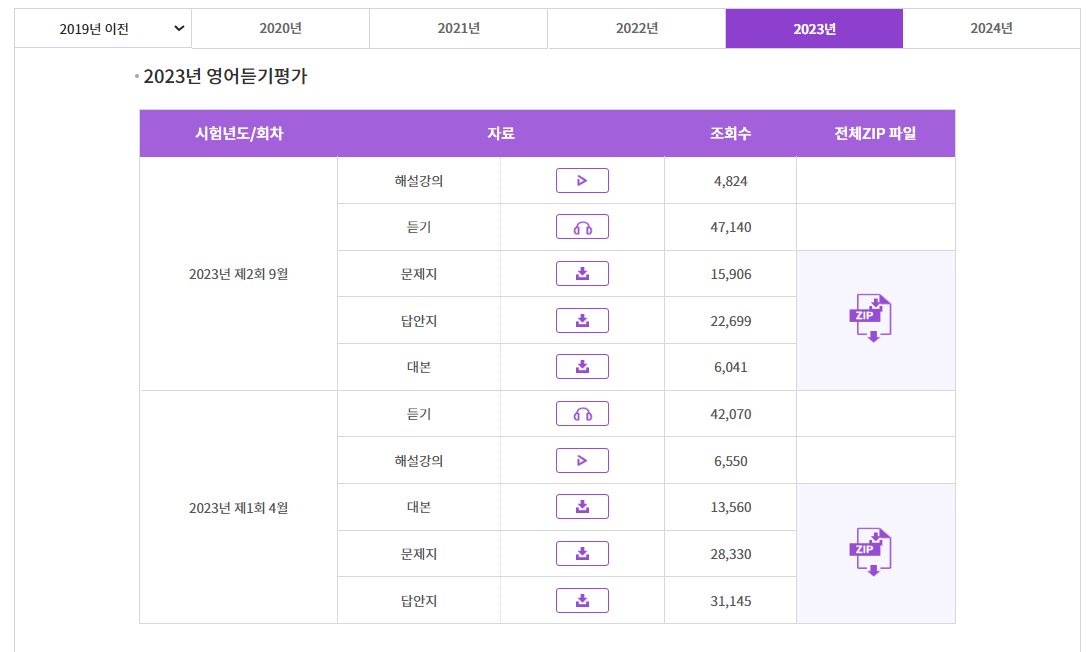Select the 2023년 제1회 4월 cell text
Screen dimensions: 1087x652
tap(238, 508)
